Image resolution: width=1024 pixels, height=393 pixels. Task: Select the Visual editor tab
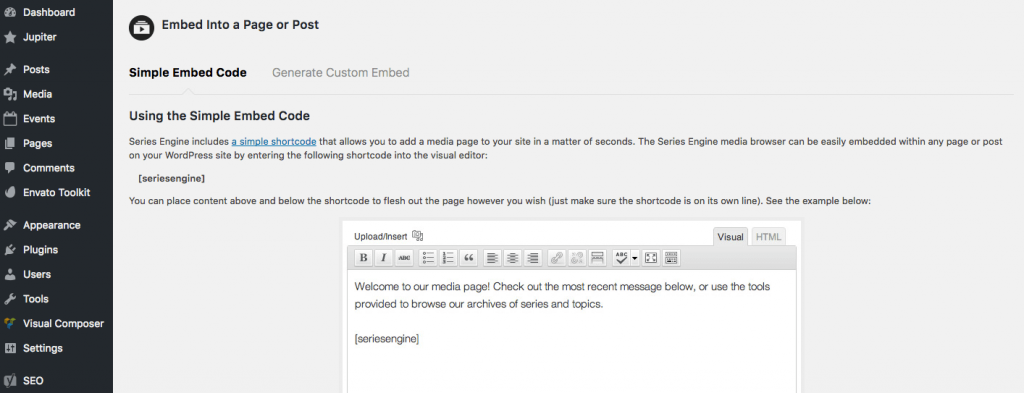[731, 237]
